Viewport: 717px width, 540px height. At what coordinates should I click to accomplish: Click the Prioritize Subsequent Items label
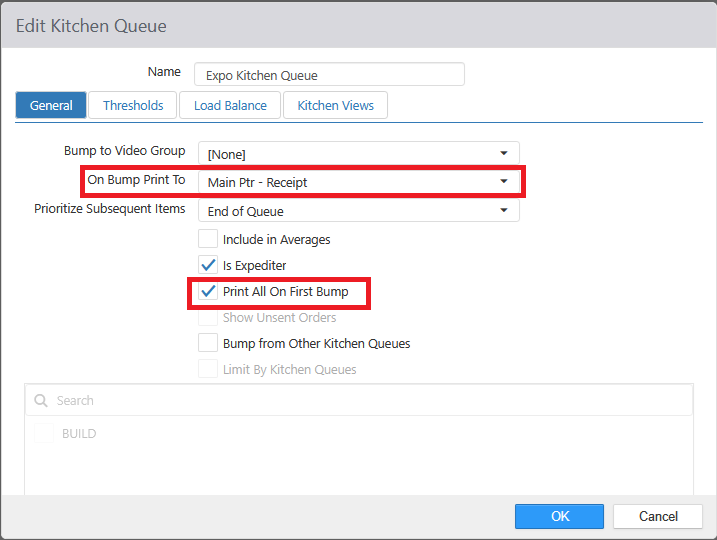tap(110, 209)
